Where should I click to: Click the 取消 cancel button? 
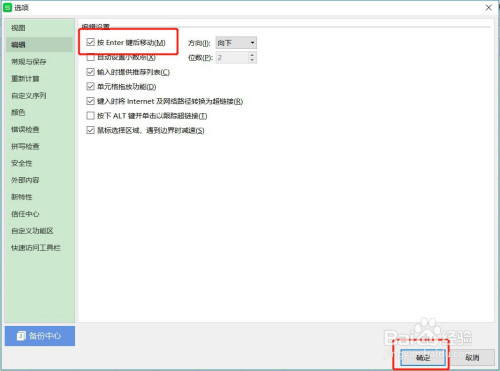472,358
